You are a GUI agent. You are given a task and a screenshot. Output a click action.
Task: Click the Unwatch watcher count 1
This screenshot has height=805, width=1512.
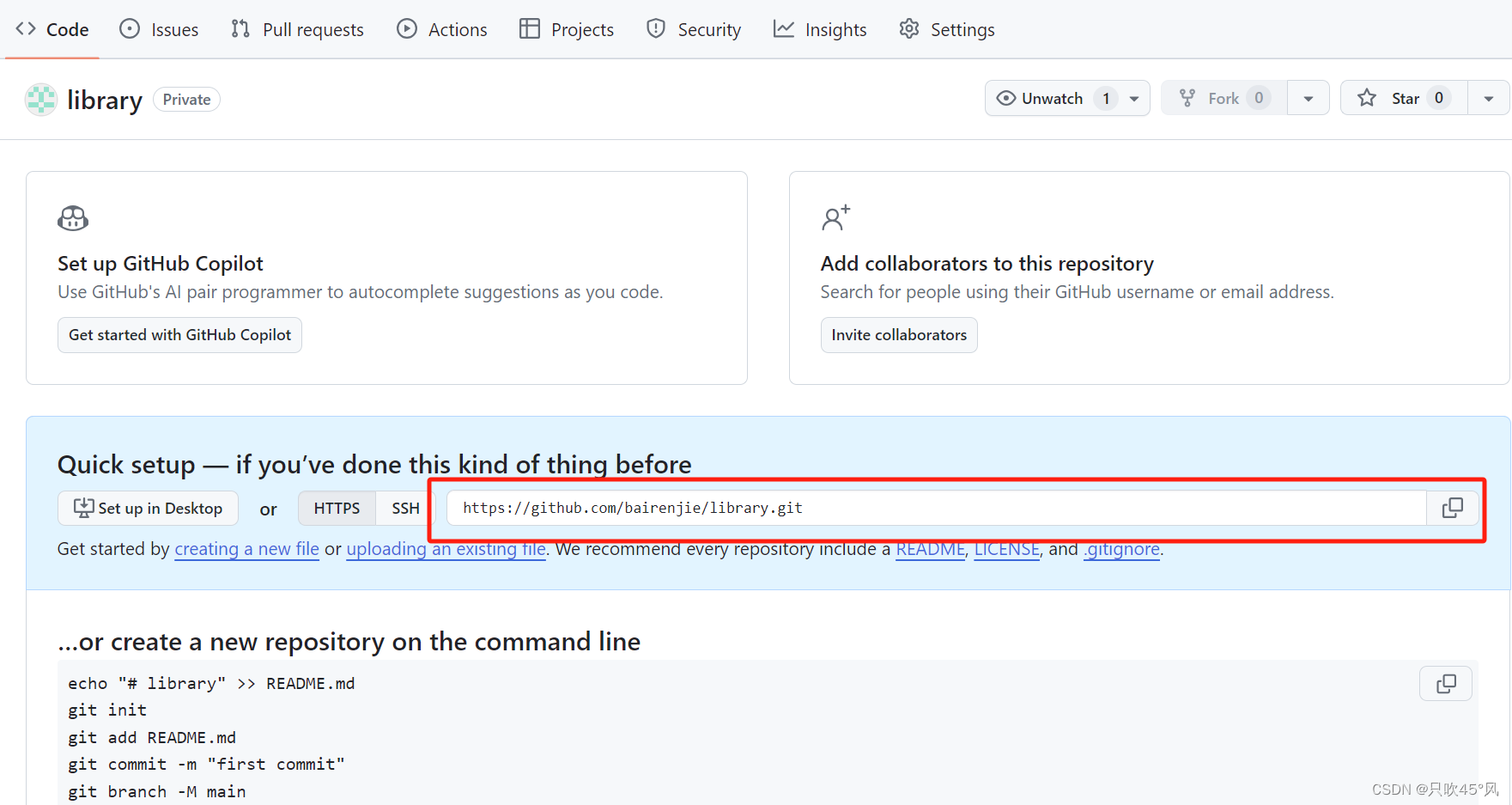(1106, 98)
